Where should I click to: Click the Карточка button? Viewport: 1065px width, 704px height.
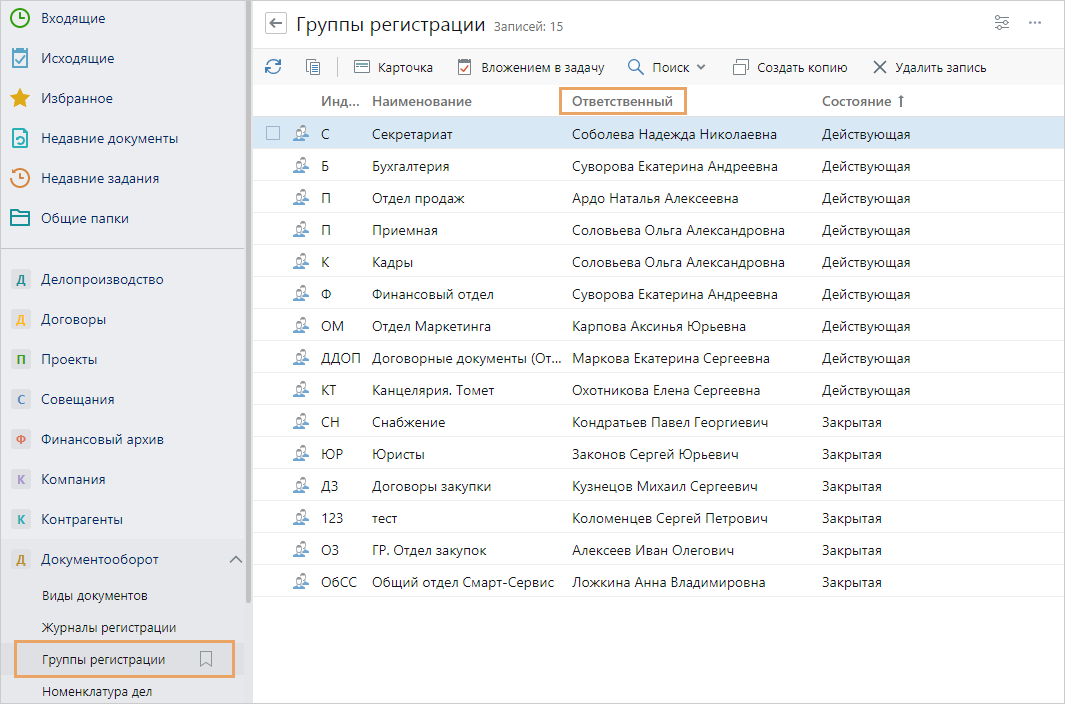394,67
